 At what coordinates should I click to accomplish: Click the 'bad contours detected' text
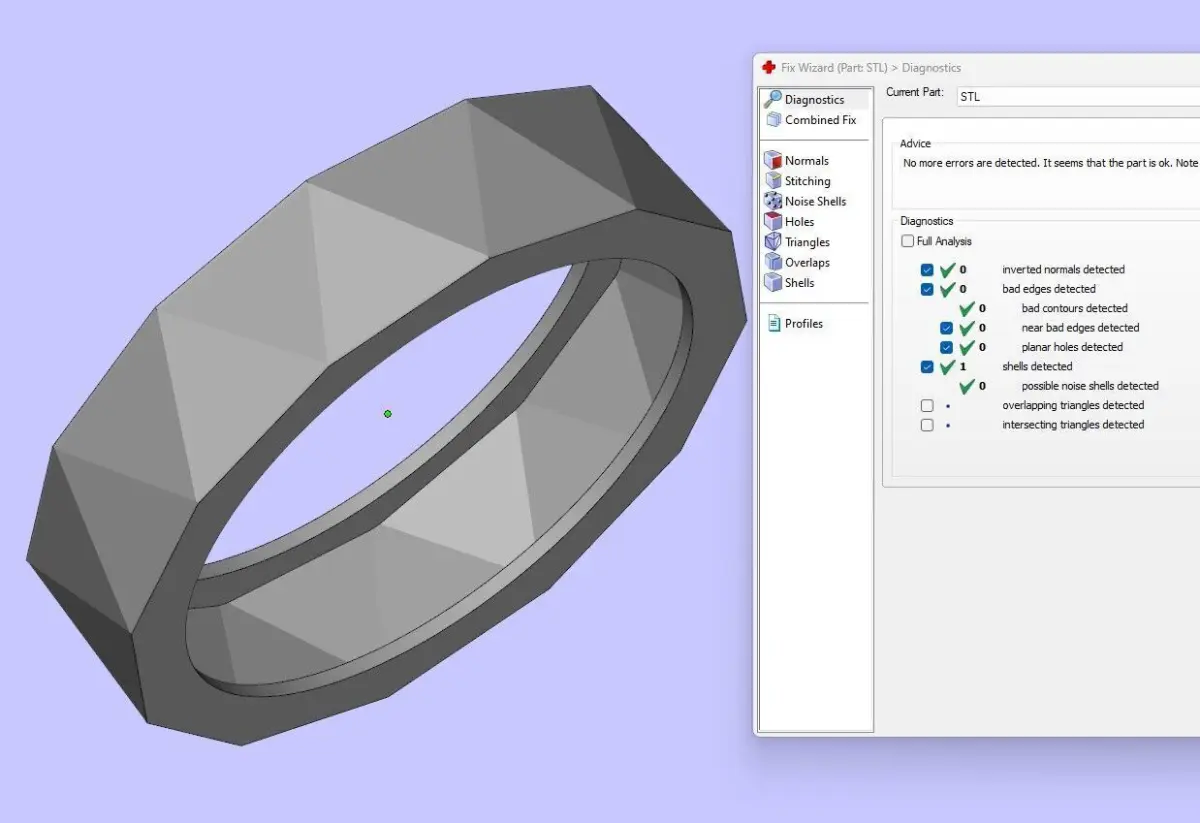tap(1074, 308)
